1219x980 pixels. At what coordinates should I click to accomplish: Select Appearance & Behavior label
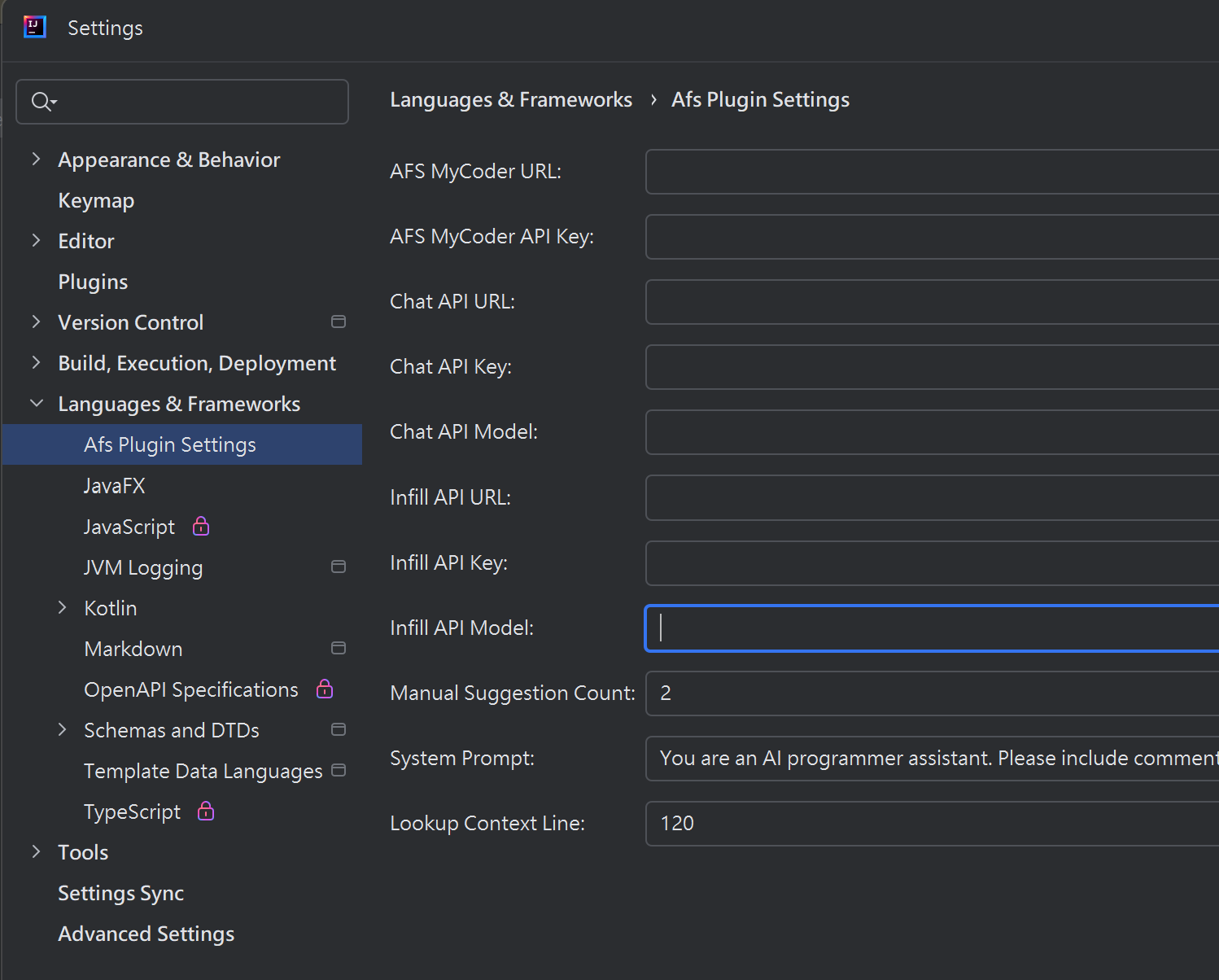169,160
